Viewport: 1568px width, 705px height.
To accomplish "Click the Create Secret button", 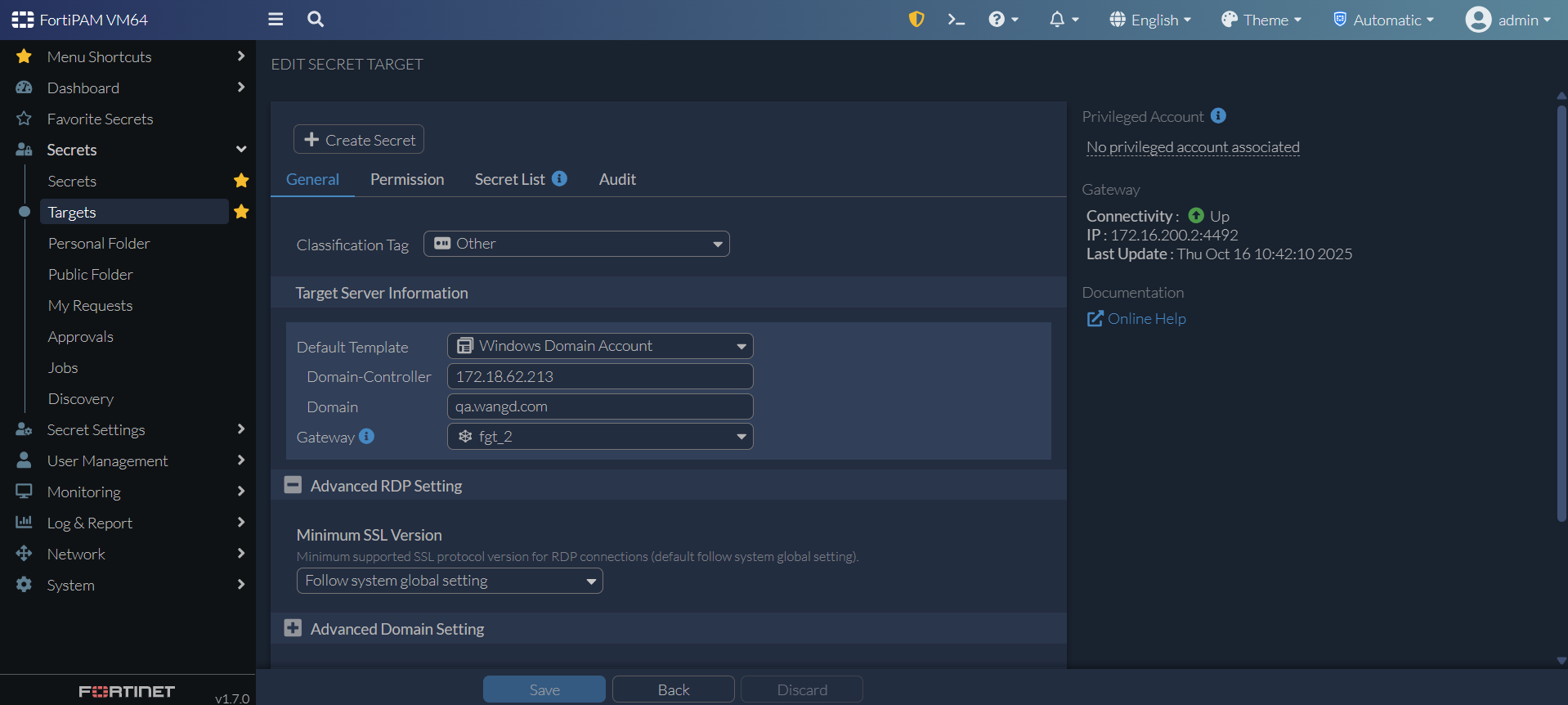I will tap(359, 140).
